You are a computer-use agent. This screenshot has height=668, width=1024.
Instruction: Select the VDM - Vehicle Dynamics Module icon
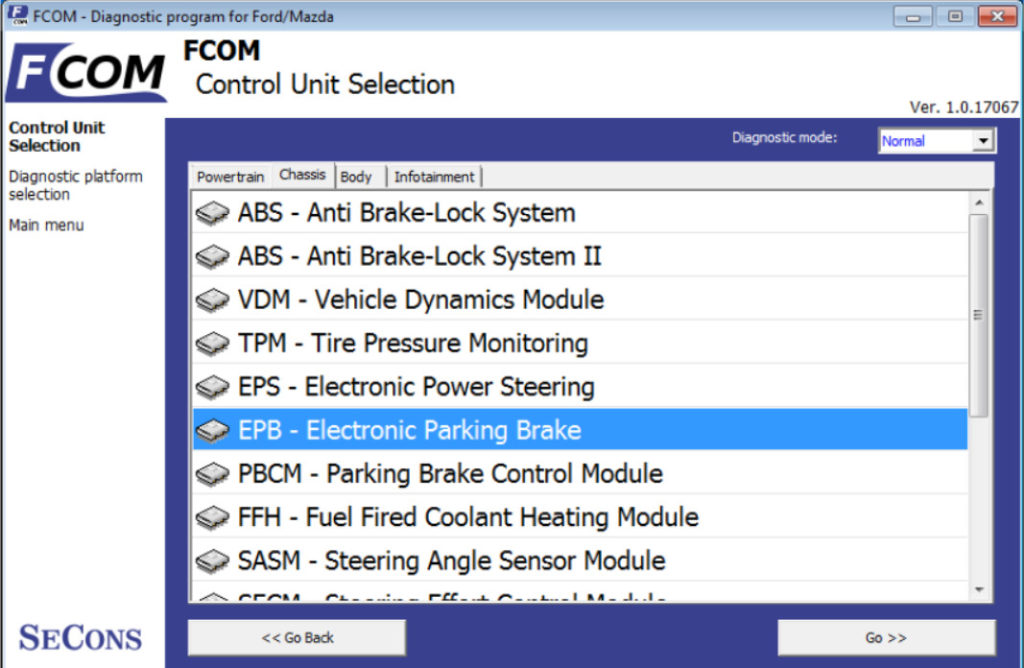pyautogui.click(x=212, y=300)
